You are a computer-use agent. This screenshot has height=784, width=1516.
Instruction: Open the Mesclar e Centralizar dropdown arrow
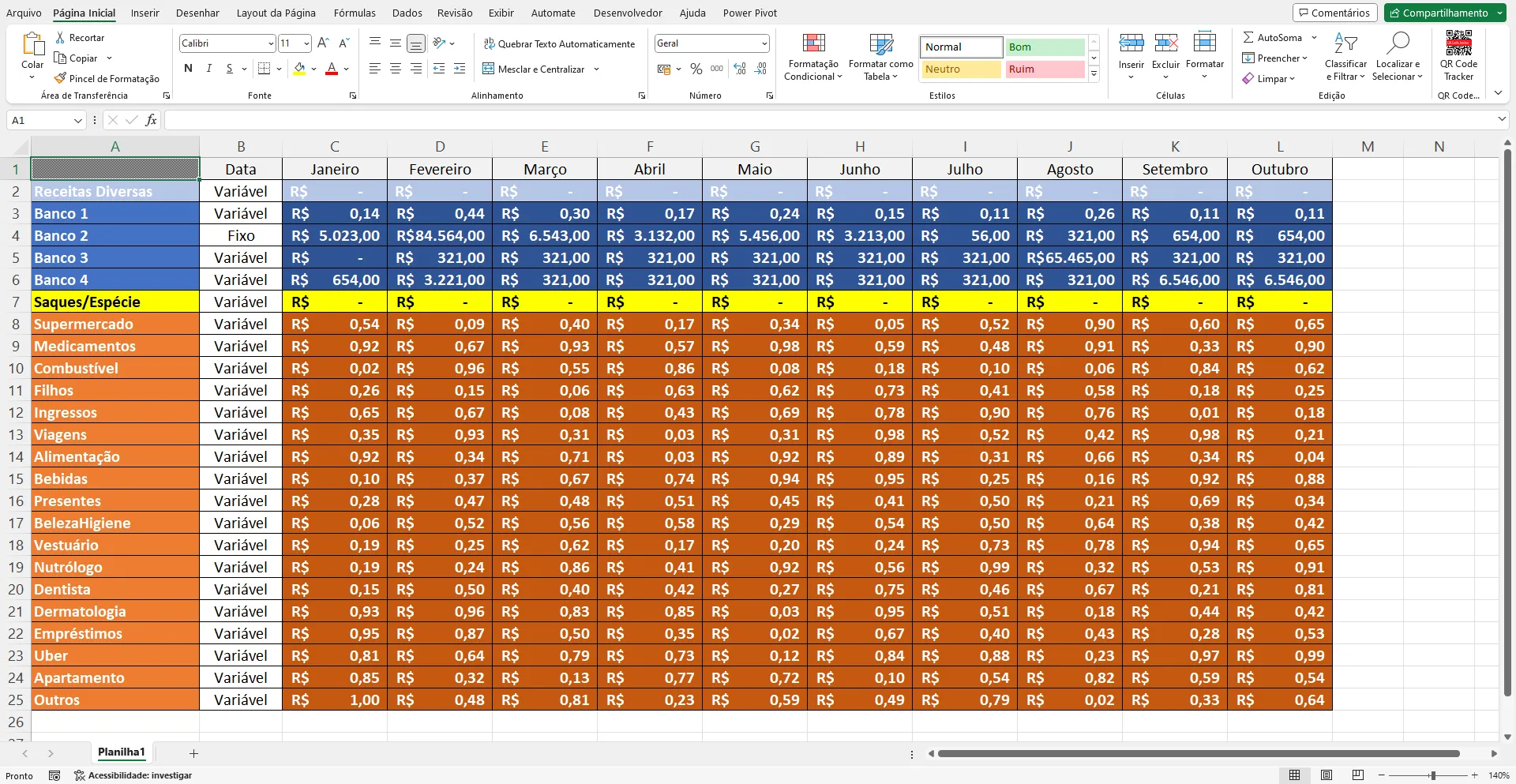coord(596,69)
